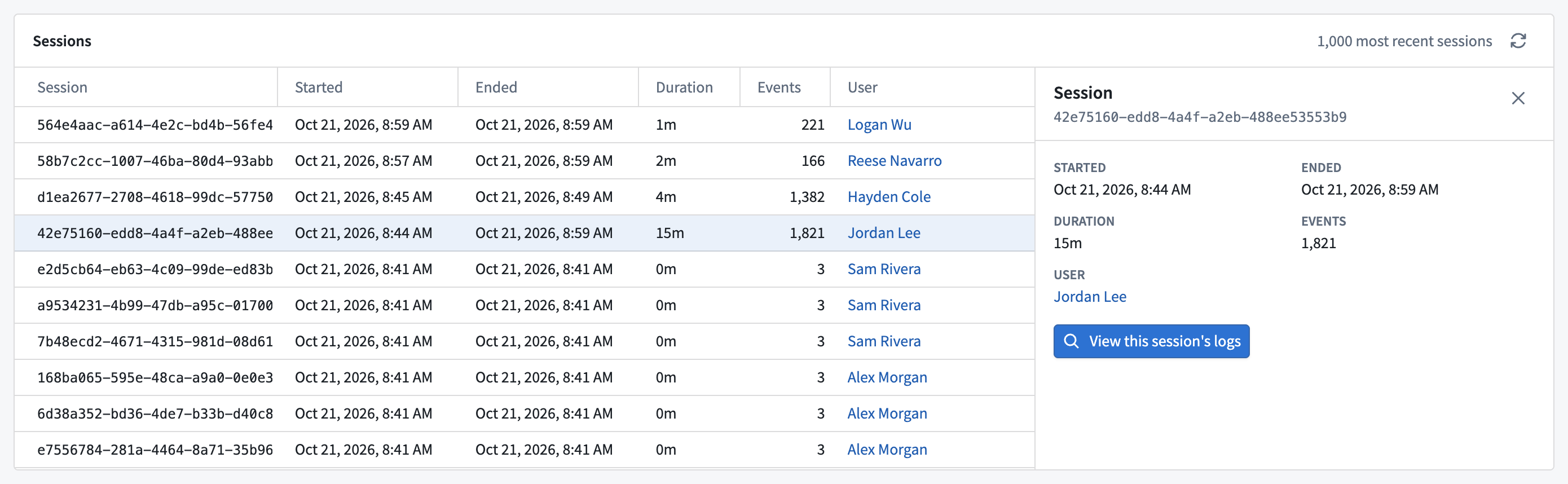Click the full session ID in detail panel
The width and height of the screenshot is (1568, 484).
pos(1200,117)
